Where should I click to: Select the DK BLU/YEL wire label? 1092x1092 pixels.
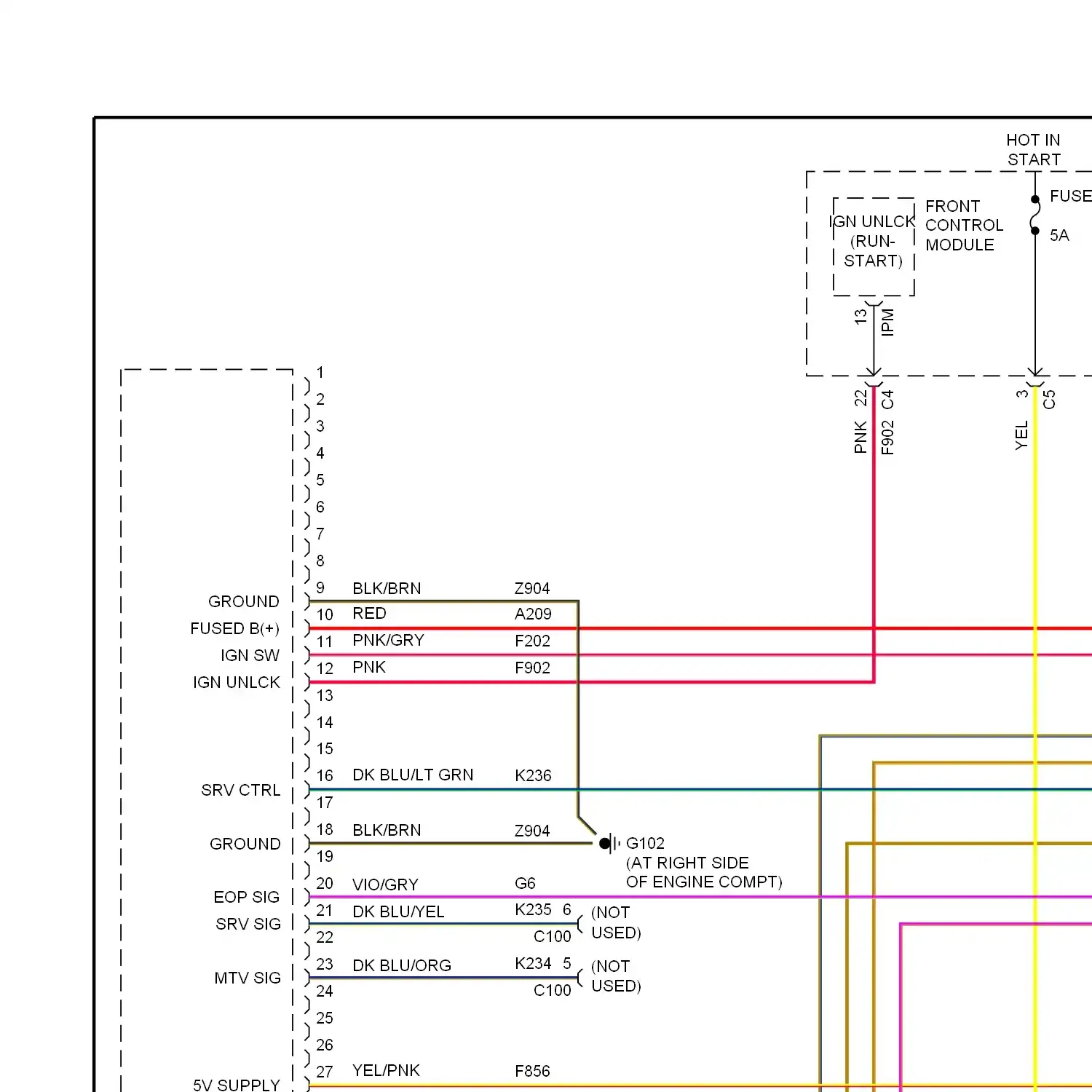(x=398, y=911)
